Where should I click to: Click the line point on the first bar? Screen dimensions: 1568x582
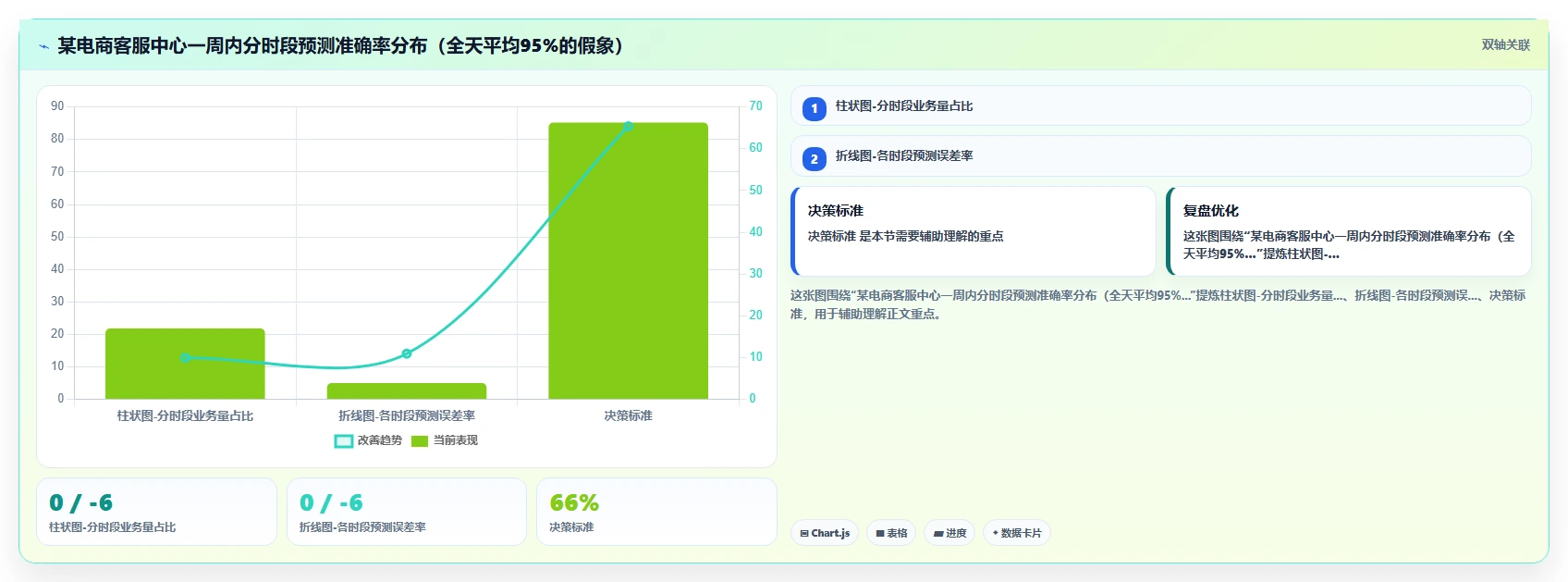185,357
